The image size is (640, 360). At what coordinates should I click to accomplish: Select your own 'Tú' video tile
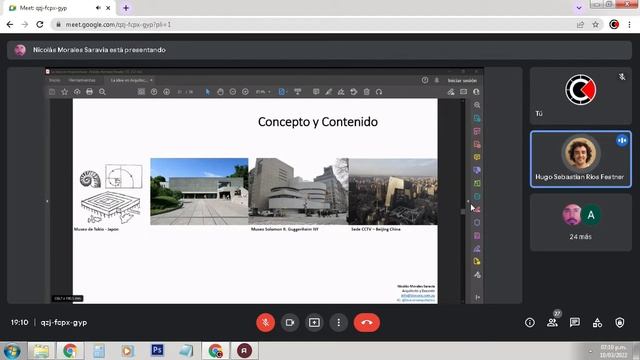(x=580, y=96)
